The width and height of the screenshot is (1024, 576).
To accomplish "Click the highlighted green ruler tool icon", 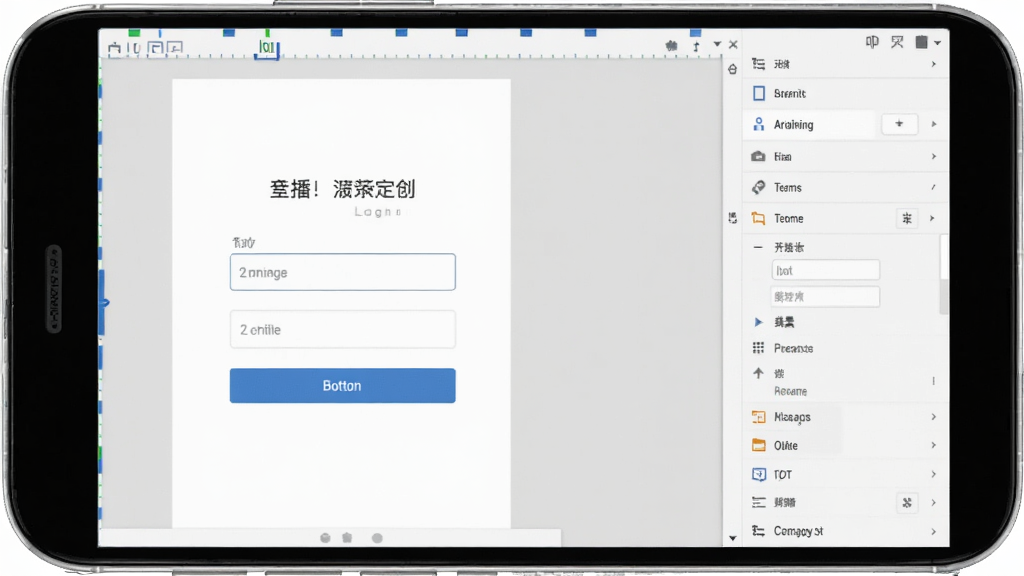I will click(266, 48).
